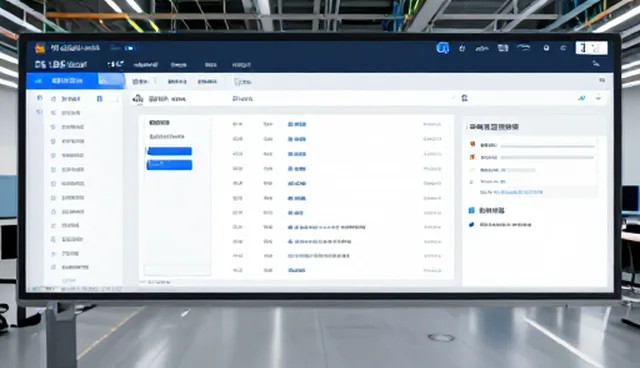Click the progress bar beside the red icon

click(x=547, y=146)
